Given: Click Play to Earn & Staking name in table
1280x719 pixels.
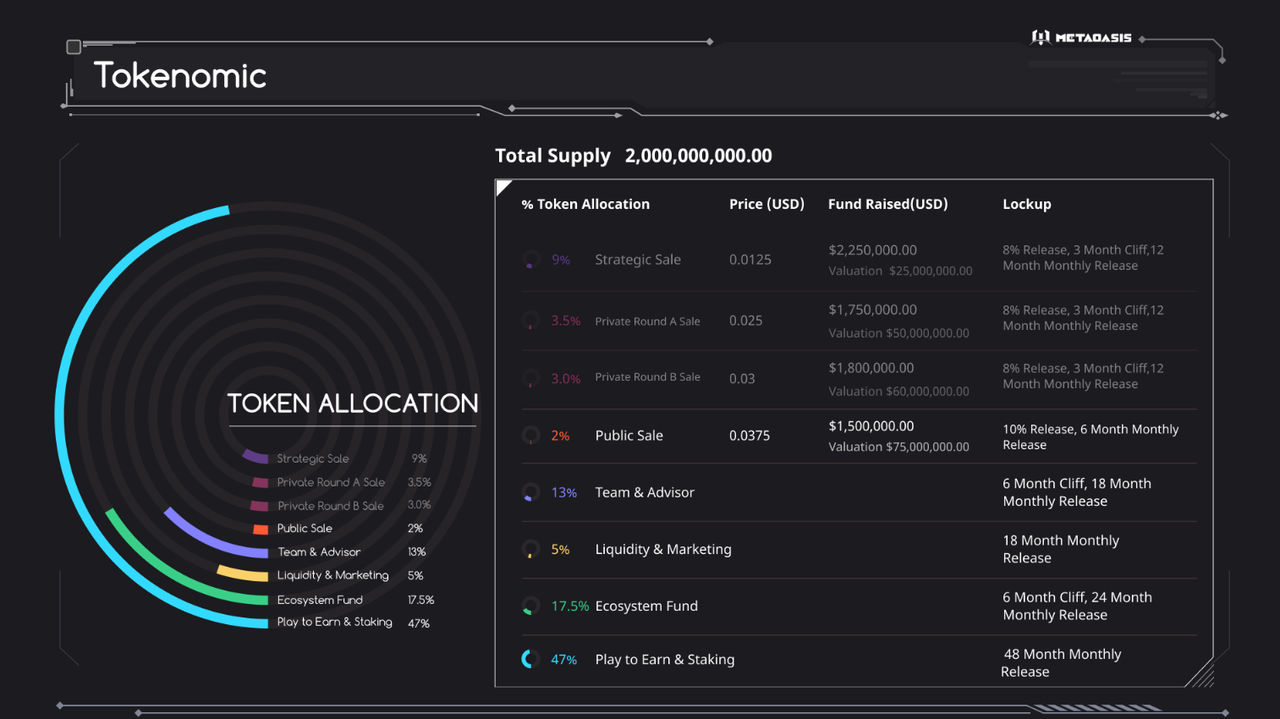Looking at the screenshot, I should click(x=665, y=659).
